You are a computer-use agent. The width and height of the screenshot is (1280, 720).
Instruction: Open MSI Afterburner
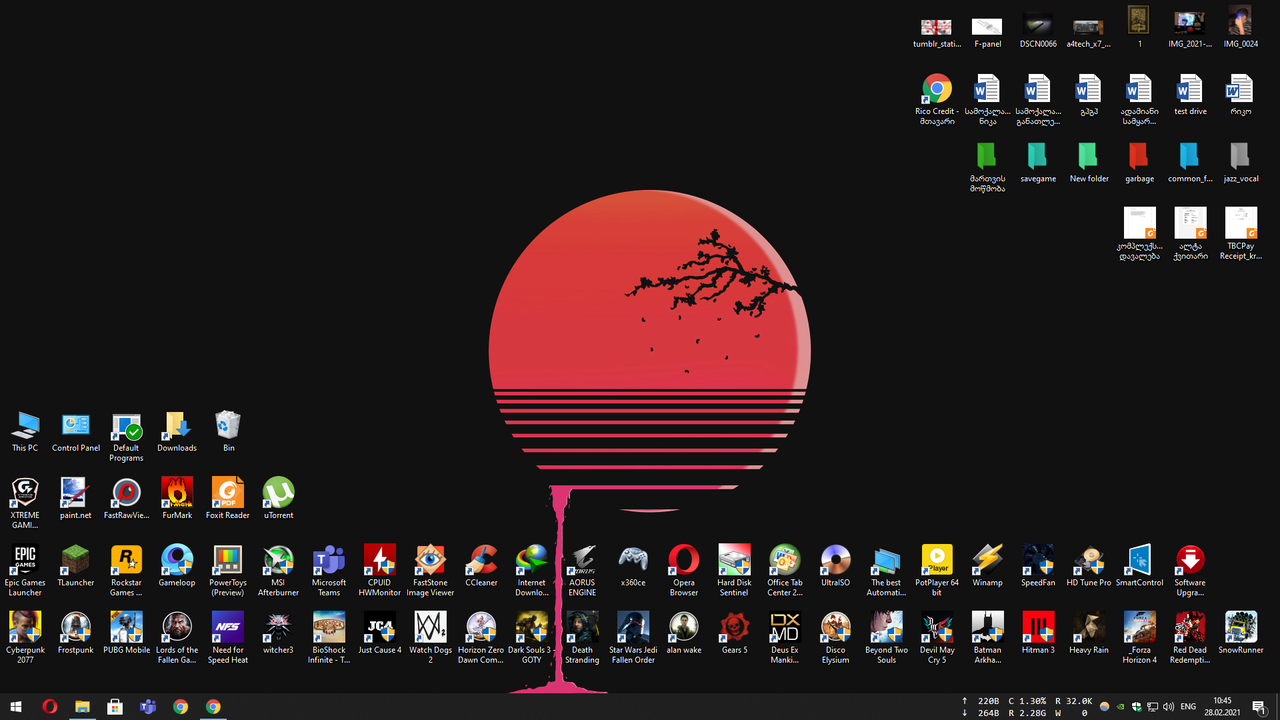[x=278, y=563]
